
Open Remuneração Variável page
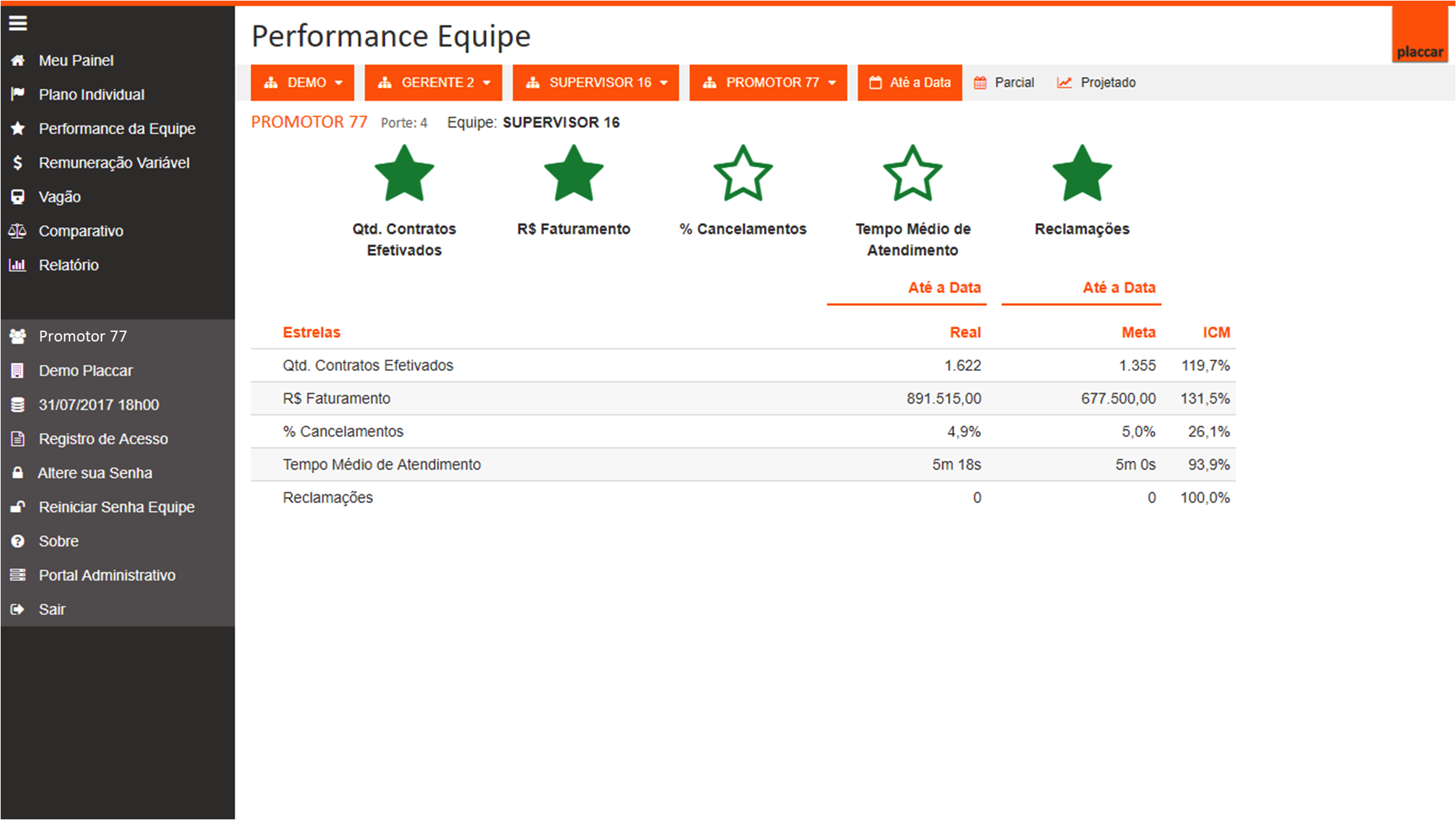[114, 163]
